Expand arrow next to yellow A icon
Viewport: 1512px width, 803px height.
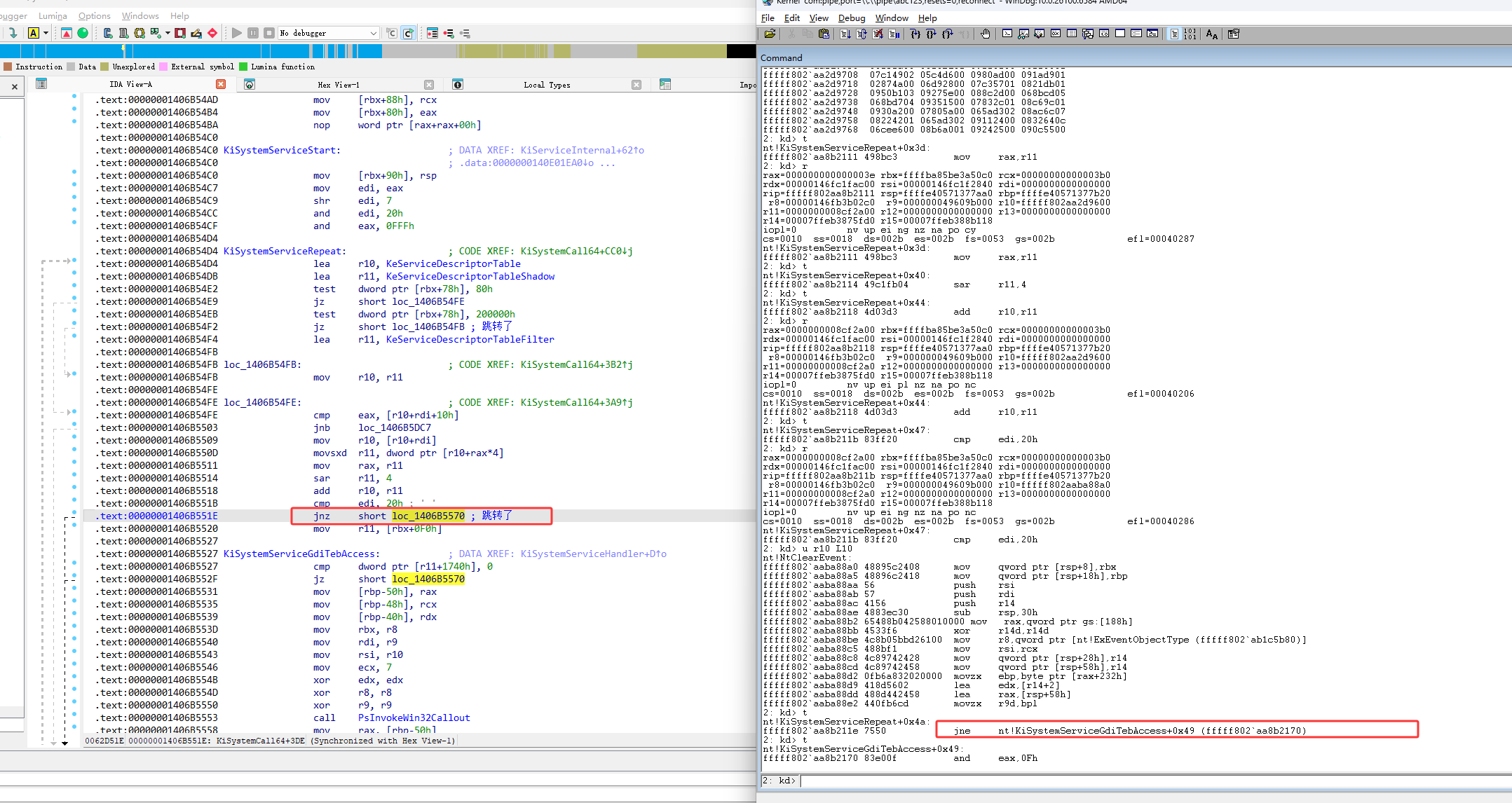[46, 33]
